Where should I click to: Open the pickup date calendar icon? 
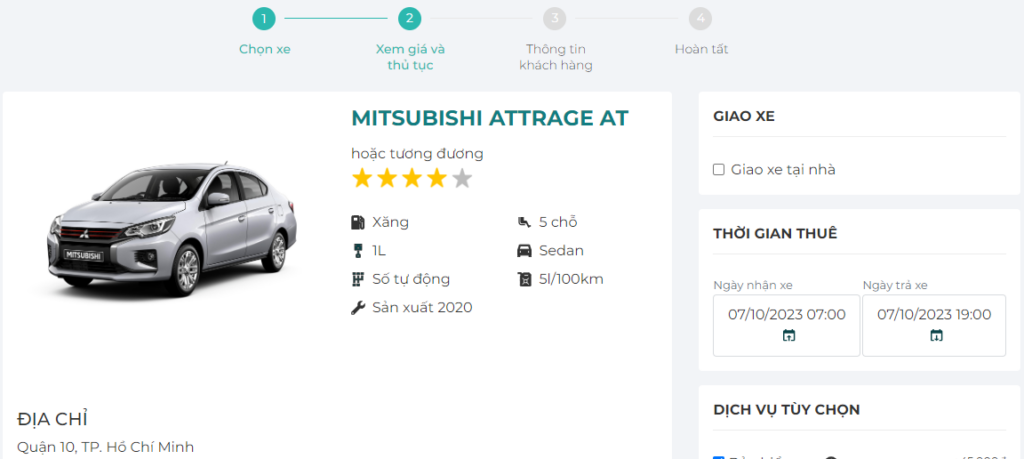(788, 335)
